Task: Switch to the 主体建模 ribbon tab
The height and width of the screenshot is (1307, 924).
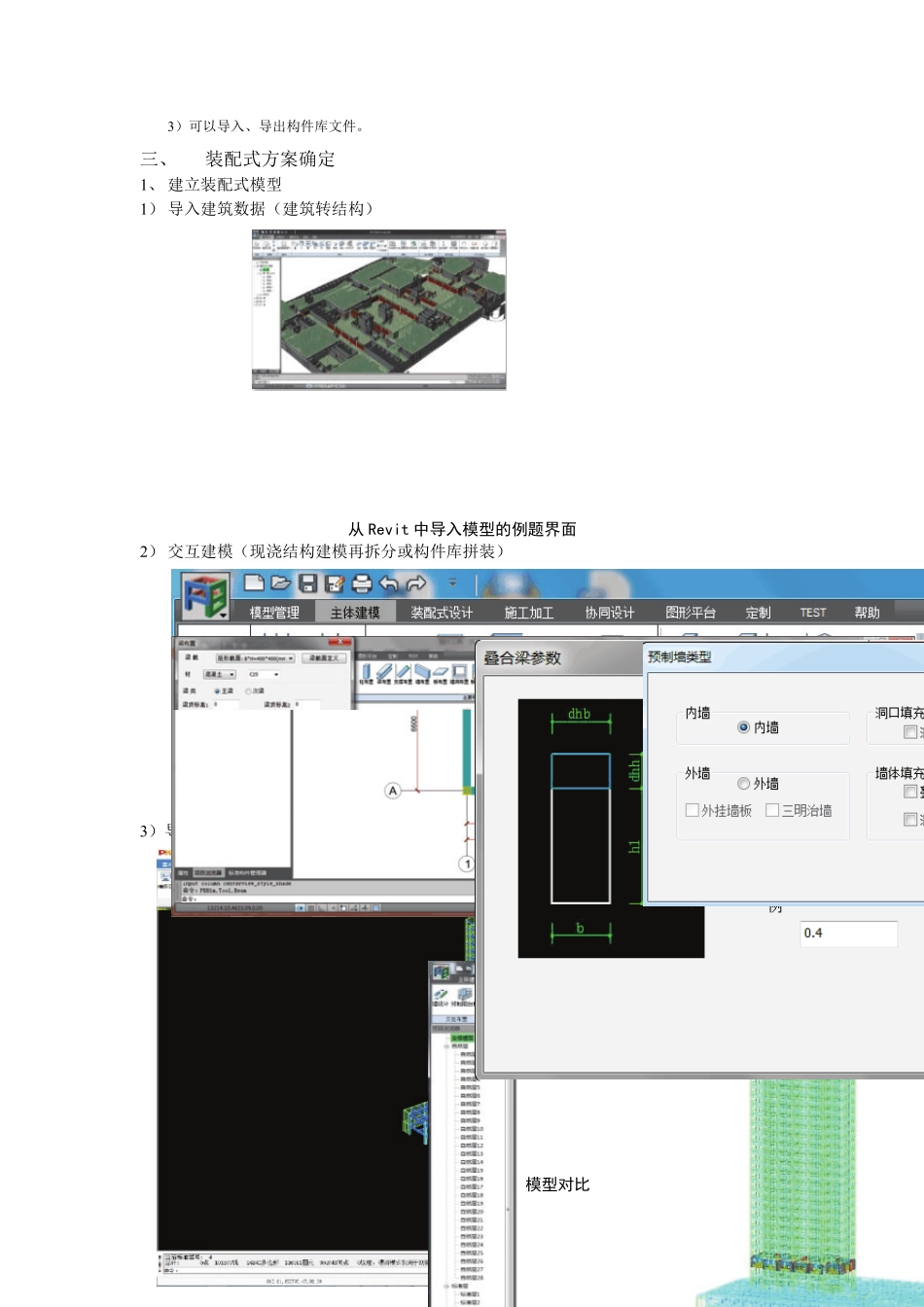Action: tap(355, 612)
